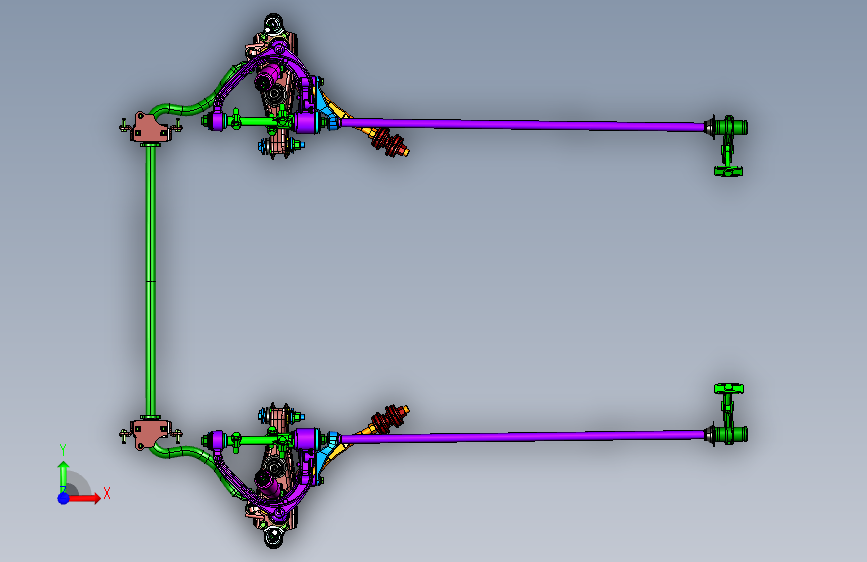Click the green Y-axis arrow of the triad

(64, 476)
